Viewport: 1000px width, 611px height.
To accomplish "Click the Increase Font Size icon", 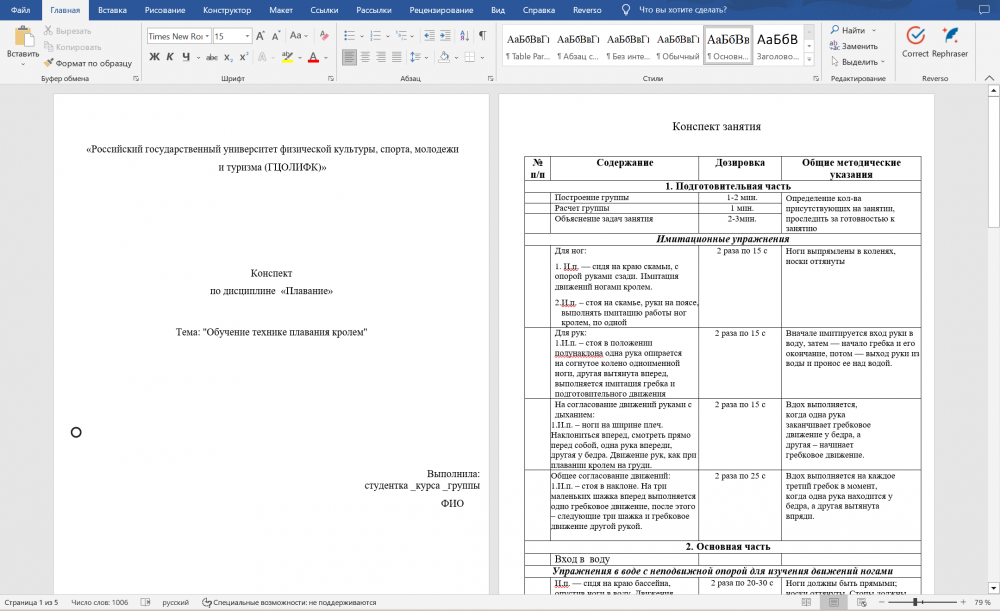I will [261, 35].
